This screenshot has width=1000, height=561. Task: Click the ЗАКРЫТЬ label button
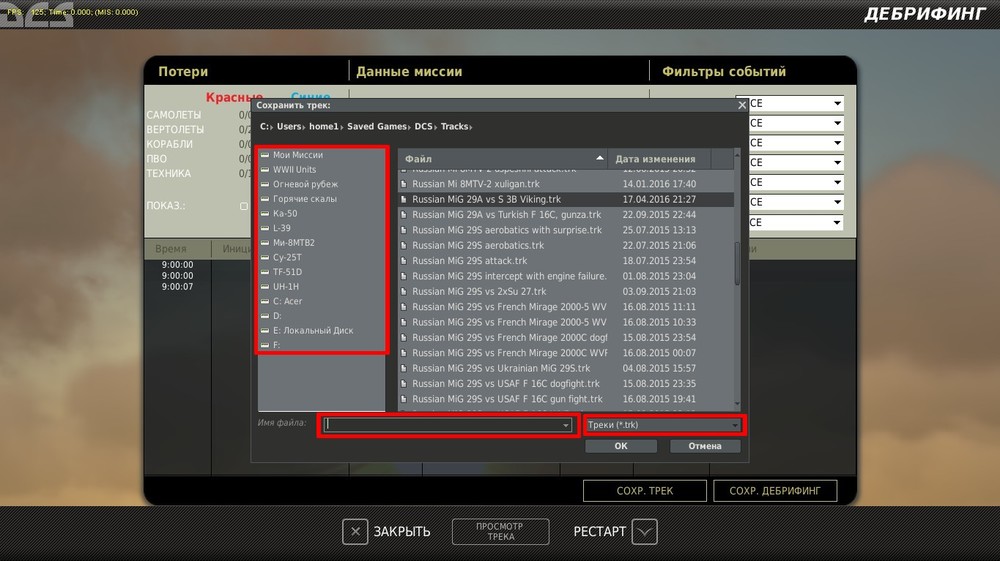(402, 532)
